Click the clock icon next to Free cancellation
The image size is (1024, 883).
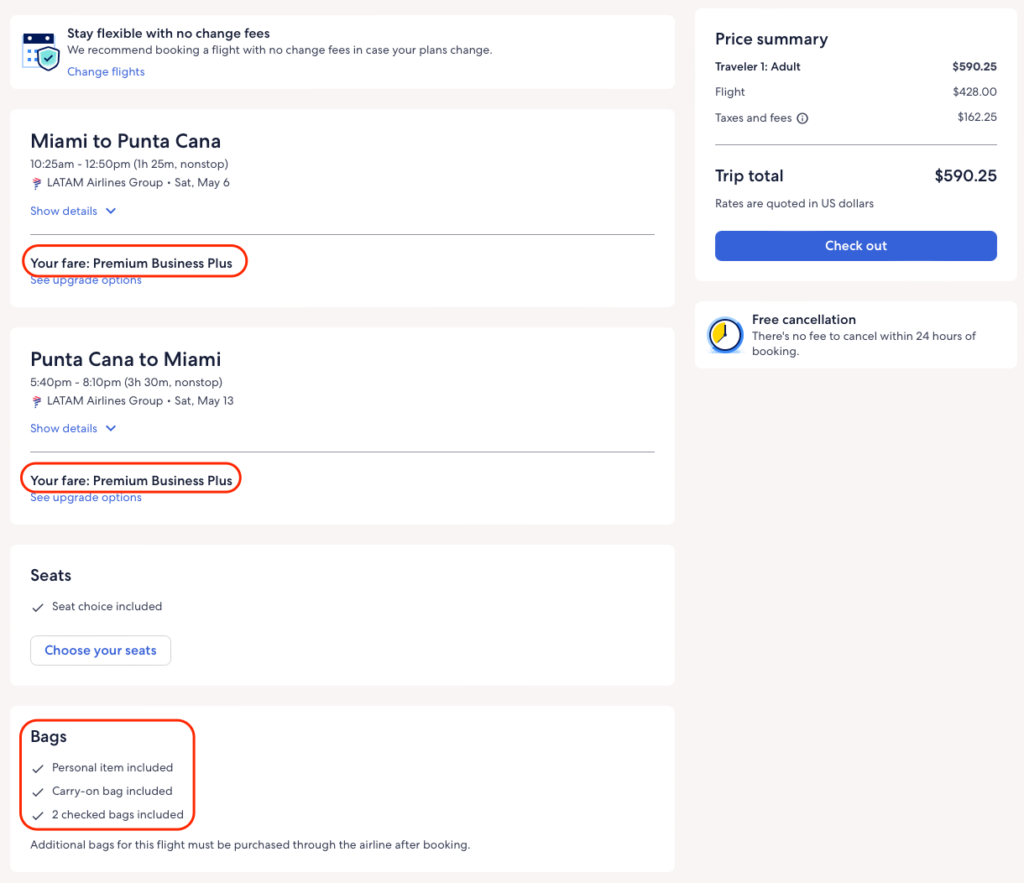tap(724, 335)
